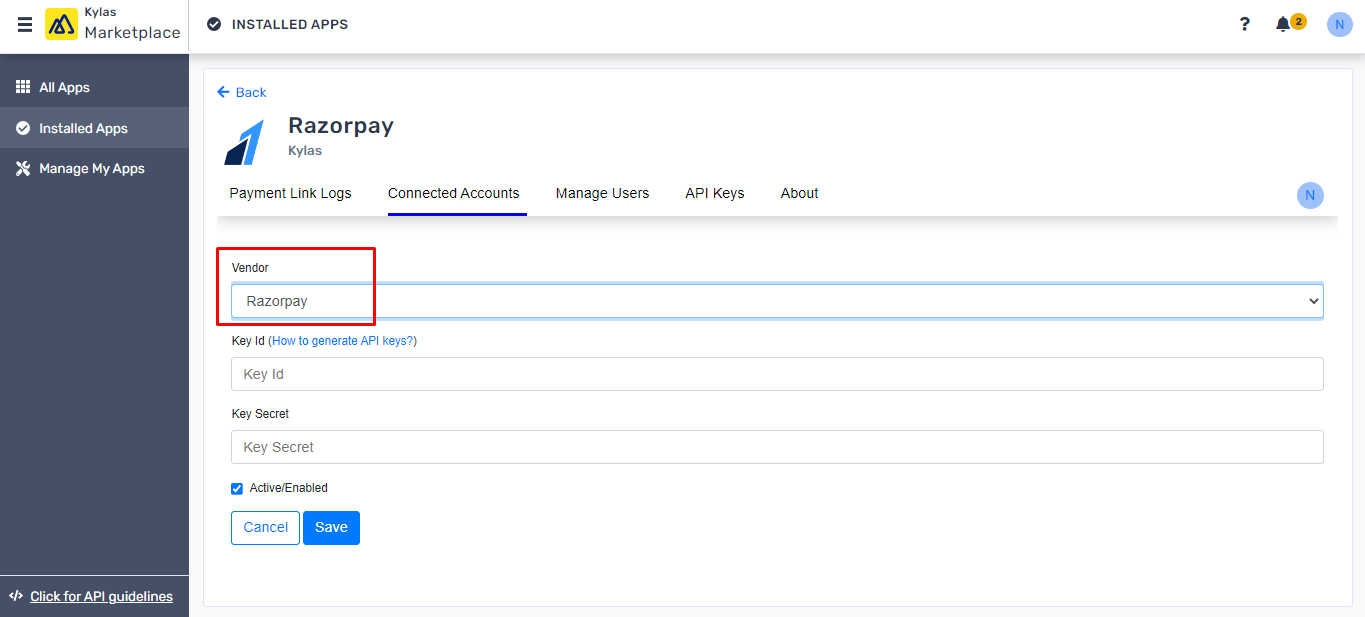This screenshot has width=1365, height=617.
Task: Click the API guidelines code icon
Action: coord(16,596)
